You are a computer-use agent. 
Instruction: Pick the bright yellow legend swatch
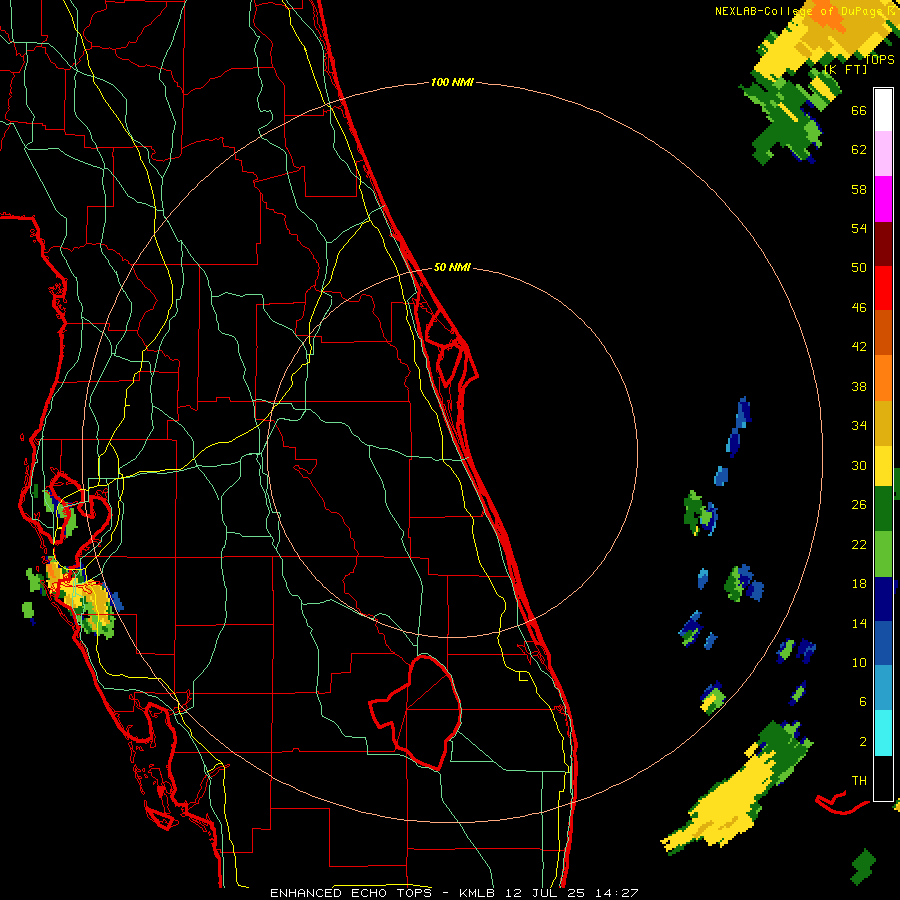(x=883, y=465)
